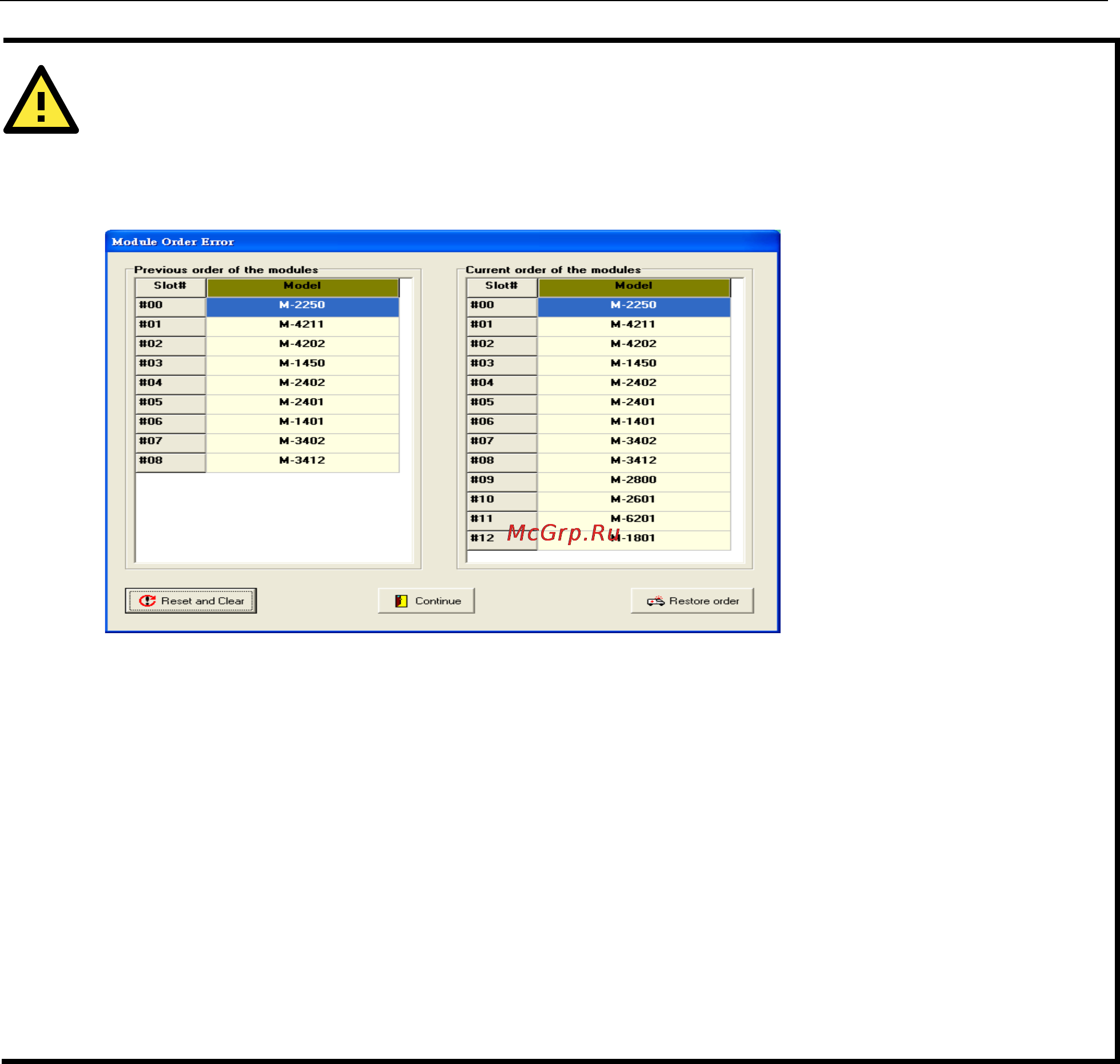Image resolution: width=1120 pixels, height=1064 pixels.
Task: Select M-4202 in previous order list
Action: pyautogui.click(x=302, y=346)
